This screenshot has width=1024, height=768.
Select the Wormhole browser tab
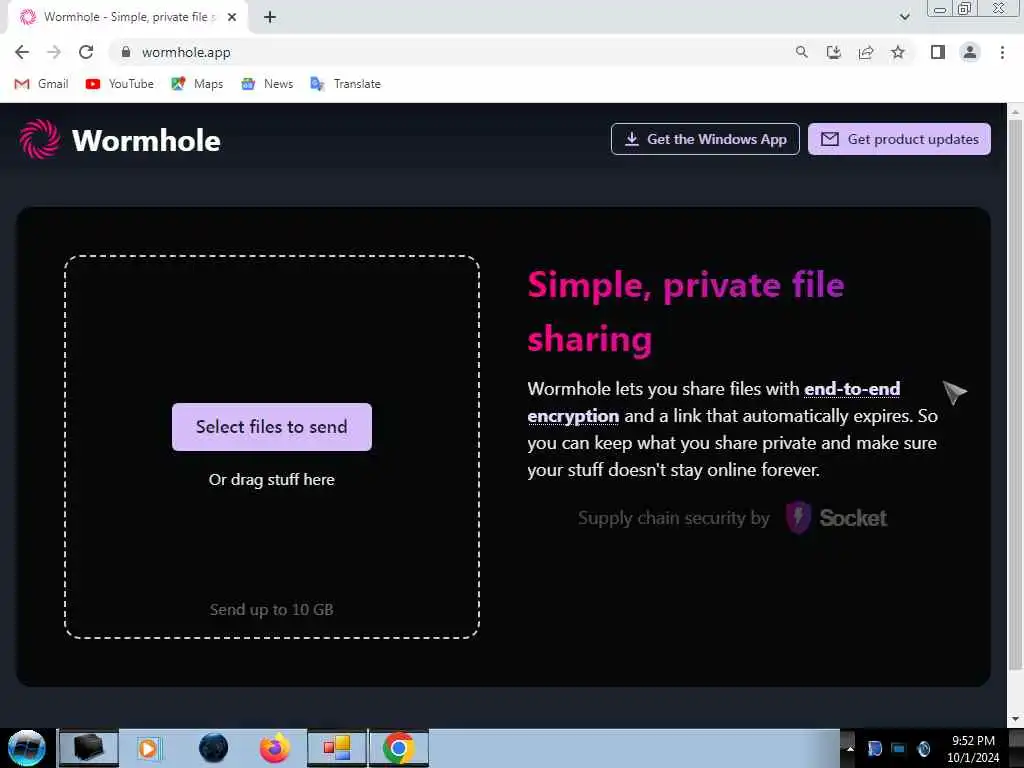coord(127,17)
